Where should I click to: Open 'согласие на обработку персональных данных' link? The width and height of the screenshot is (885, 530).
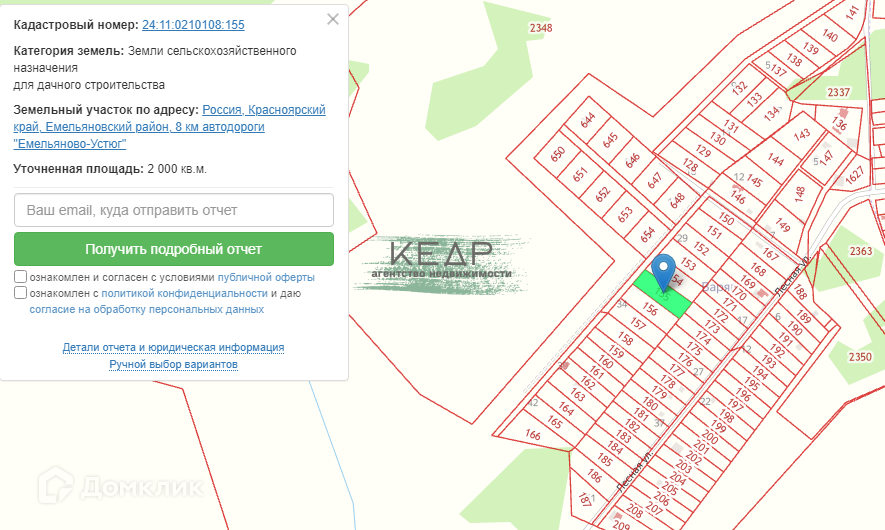point(147,309)
